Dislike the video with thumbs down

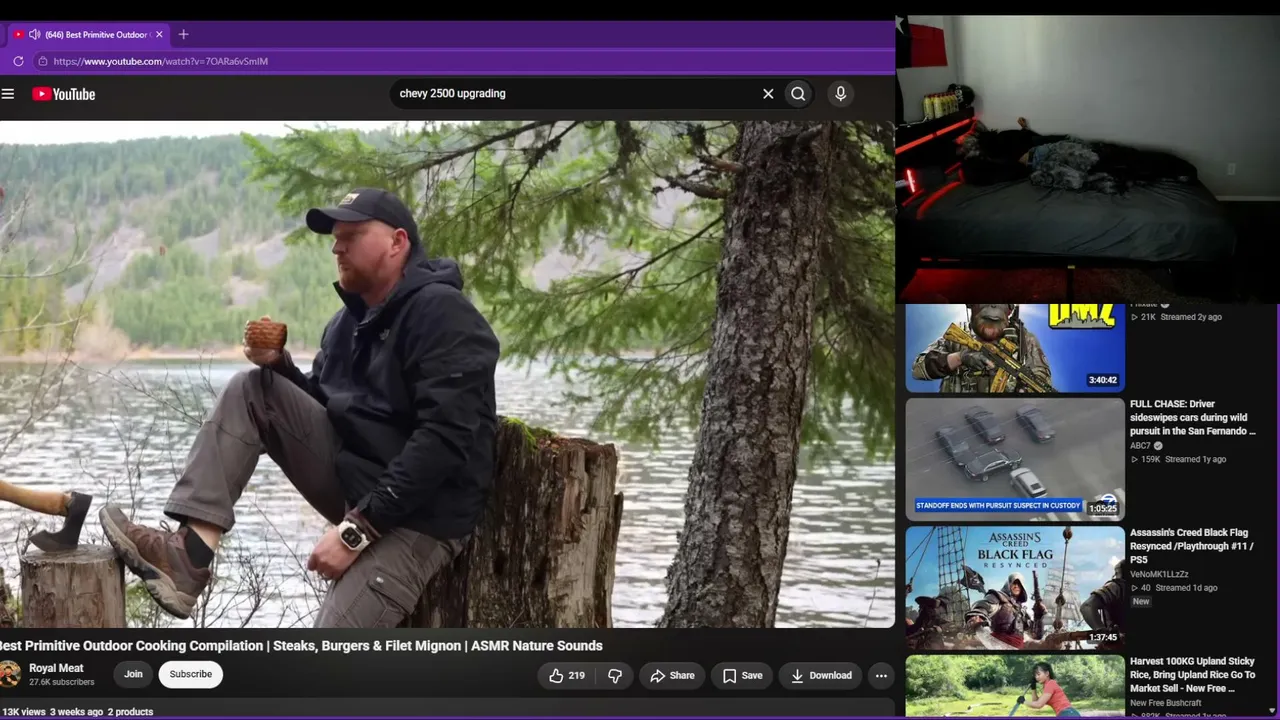click(x=615, y=676)
